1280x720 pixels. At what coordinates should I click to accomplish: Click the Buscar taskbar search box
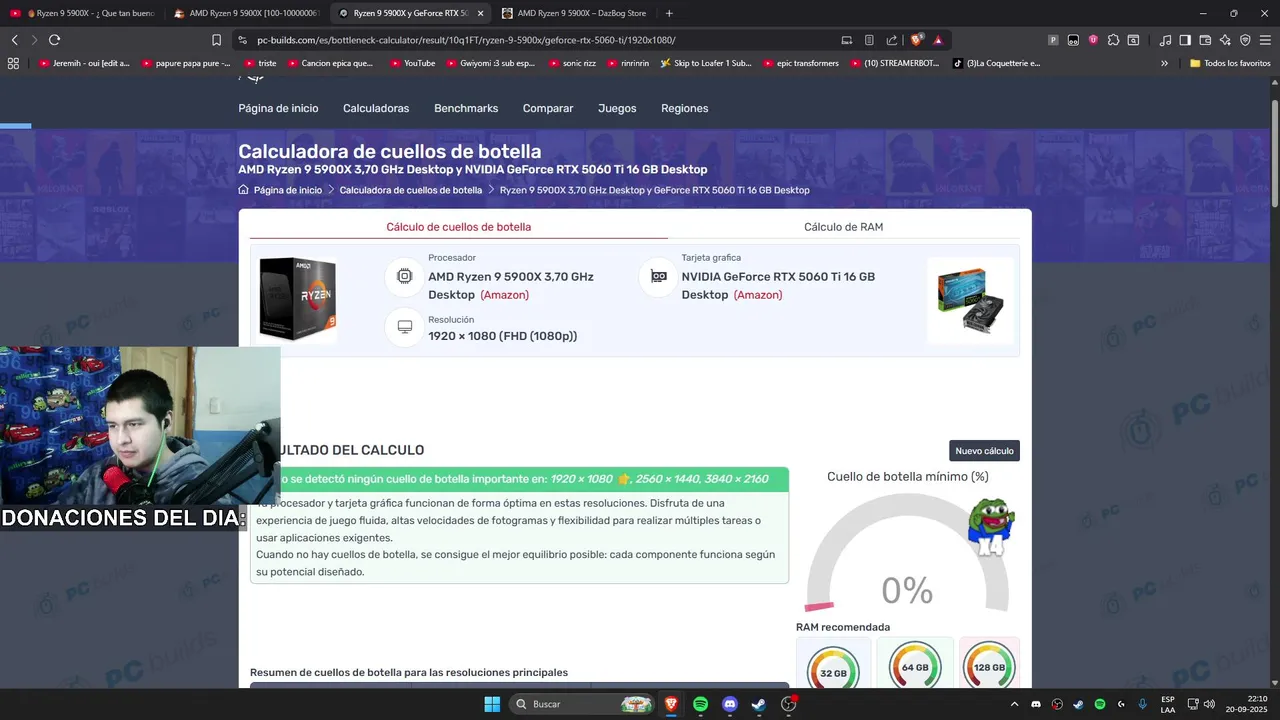(583, 704)
